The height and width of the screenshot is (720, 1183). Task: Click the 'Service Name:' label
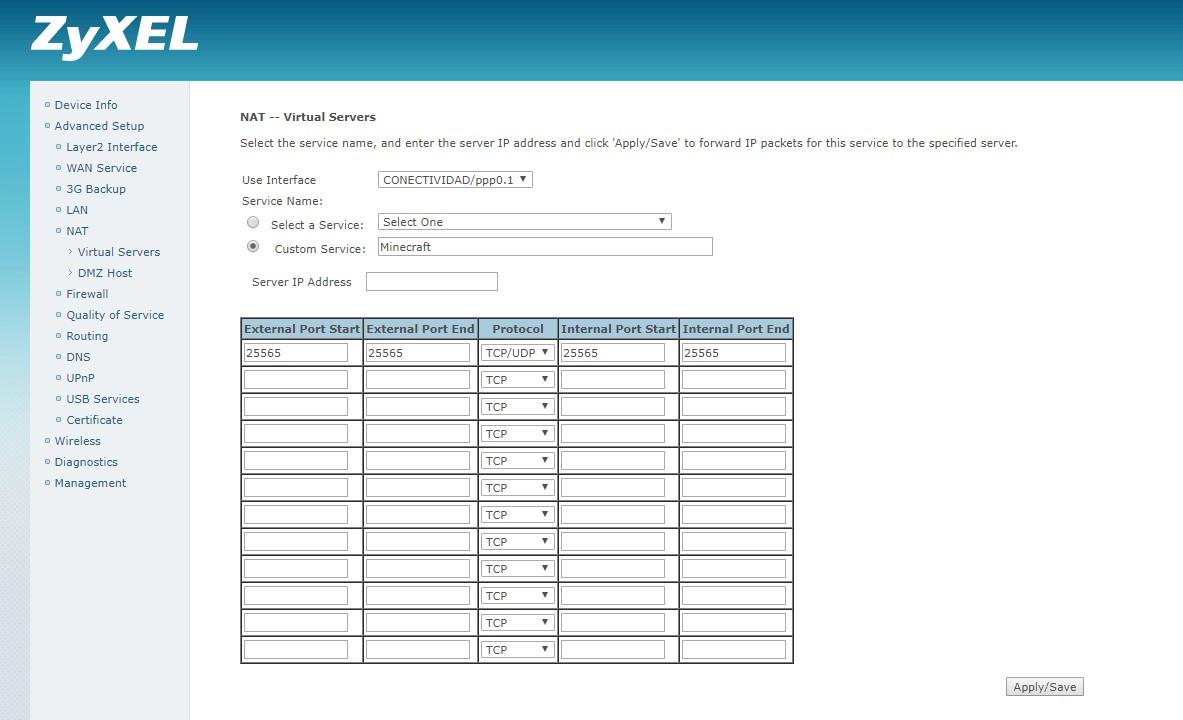(x=282, y=201)
